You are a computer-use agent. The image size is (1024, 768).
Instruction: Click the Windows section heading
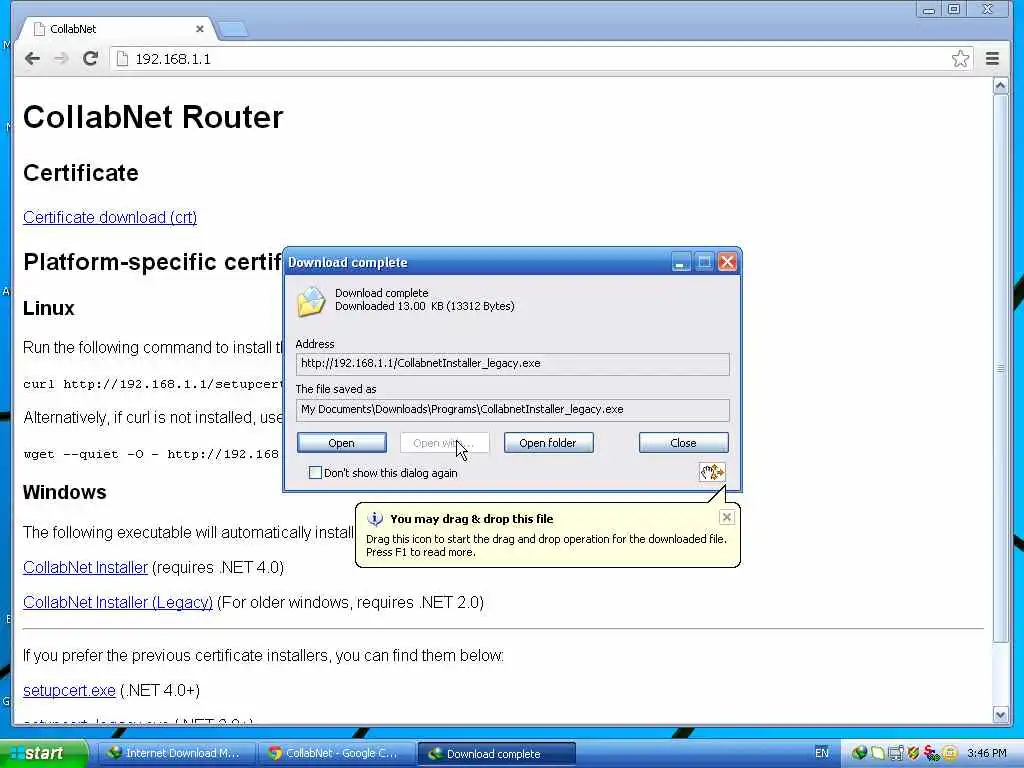[x=64, y=492]
